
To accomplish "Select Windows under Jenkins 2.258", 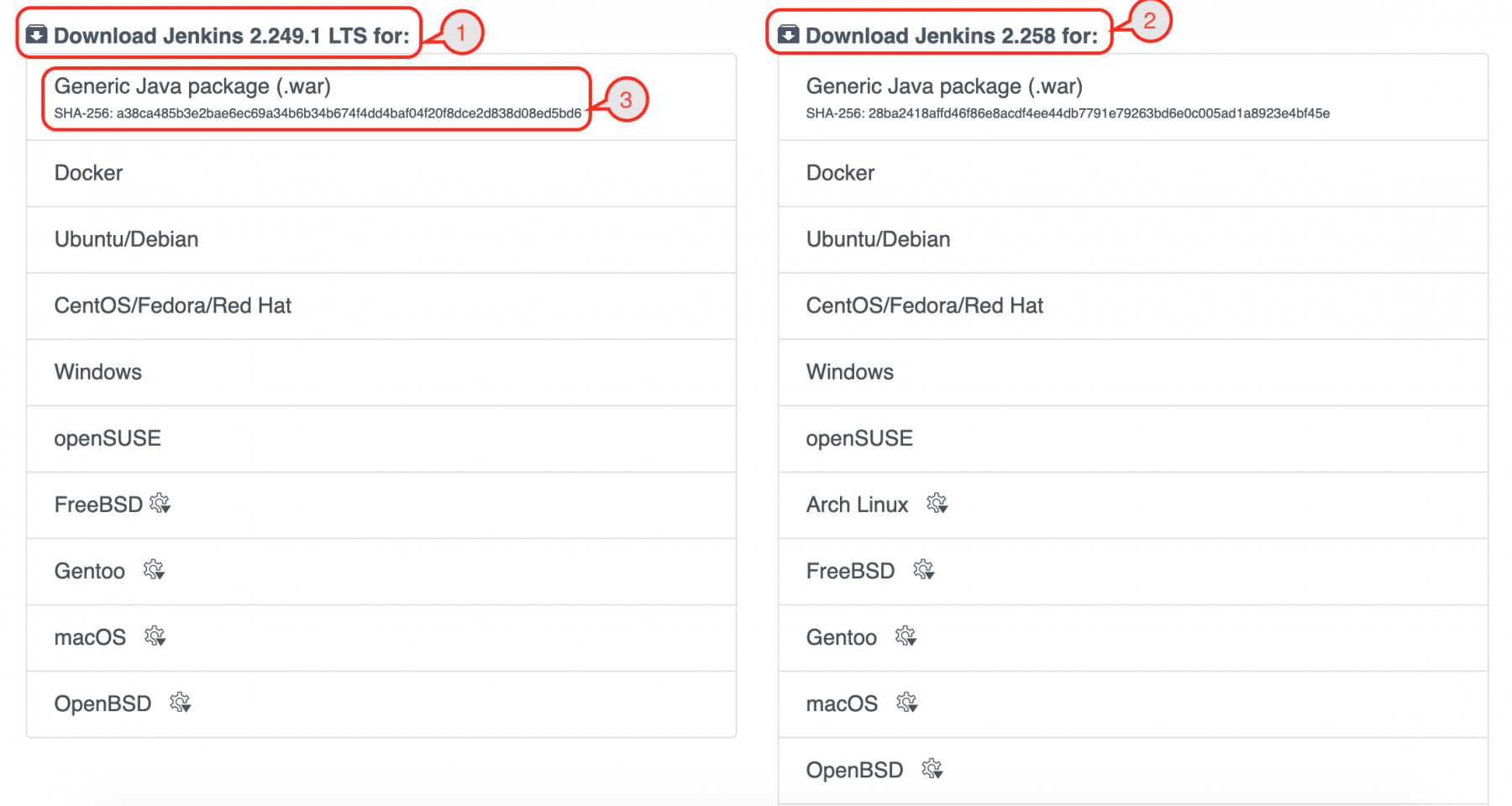I will [x=849, y=372].
